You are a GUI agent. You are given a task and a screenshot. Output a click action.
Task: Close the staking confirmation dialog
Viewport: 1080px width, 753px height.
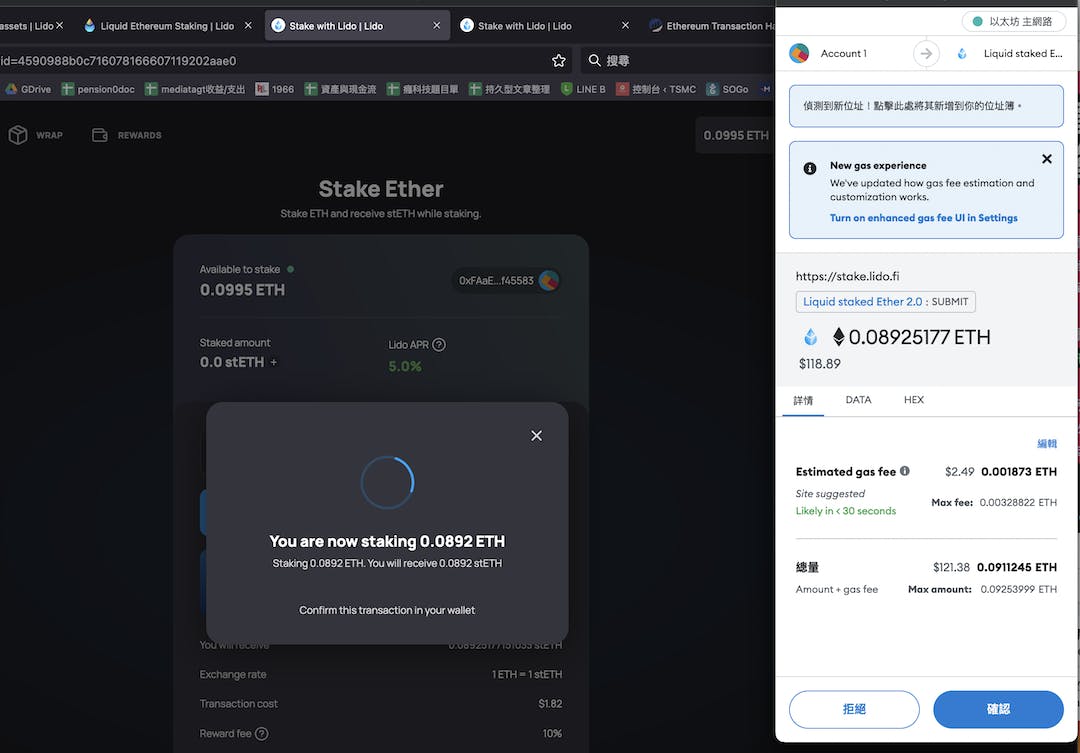(x=537, y=435)
